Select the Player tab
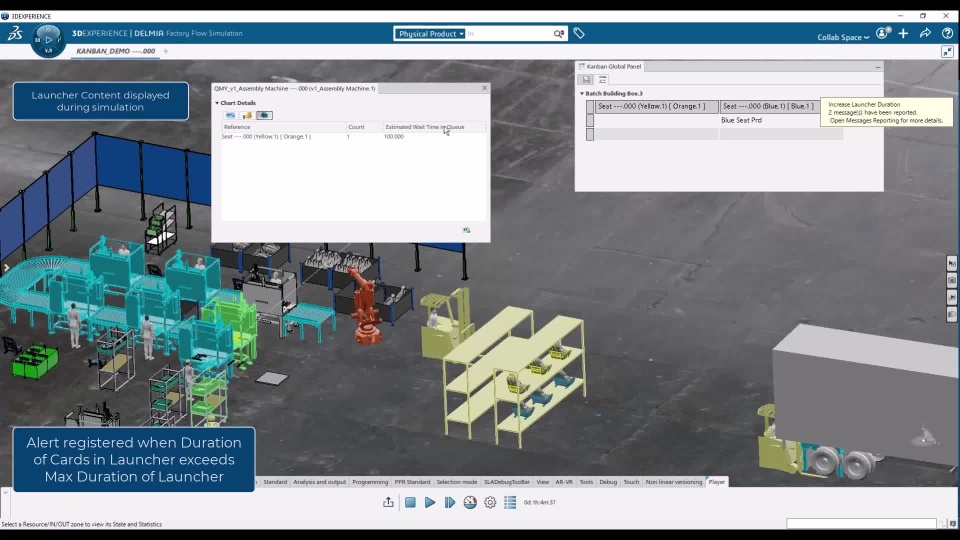This screenshot has height=540, width=960. pyautogui.click(x=716, y=482)
